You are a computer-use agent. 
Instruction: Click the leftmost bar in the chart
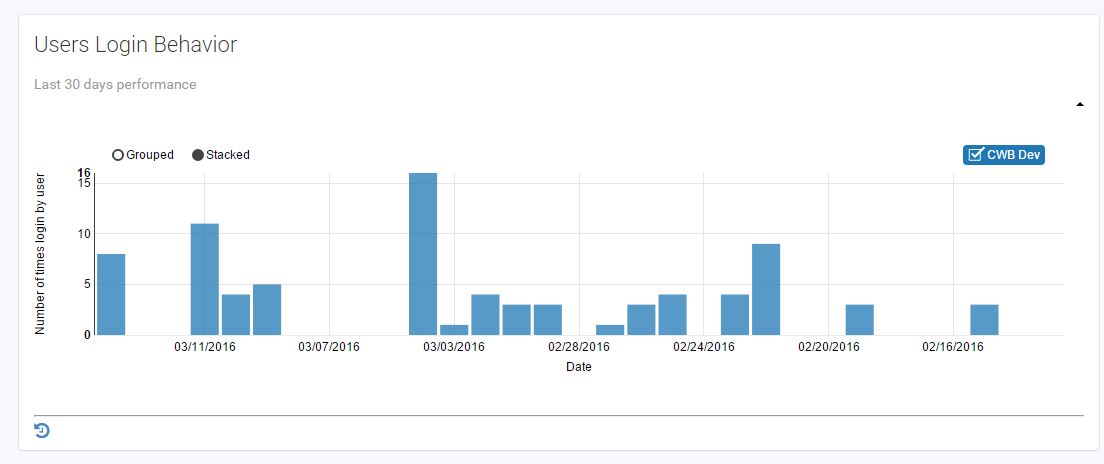[x=111, y=294]
